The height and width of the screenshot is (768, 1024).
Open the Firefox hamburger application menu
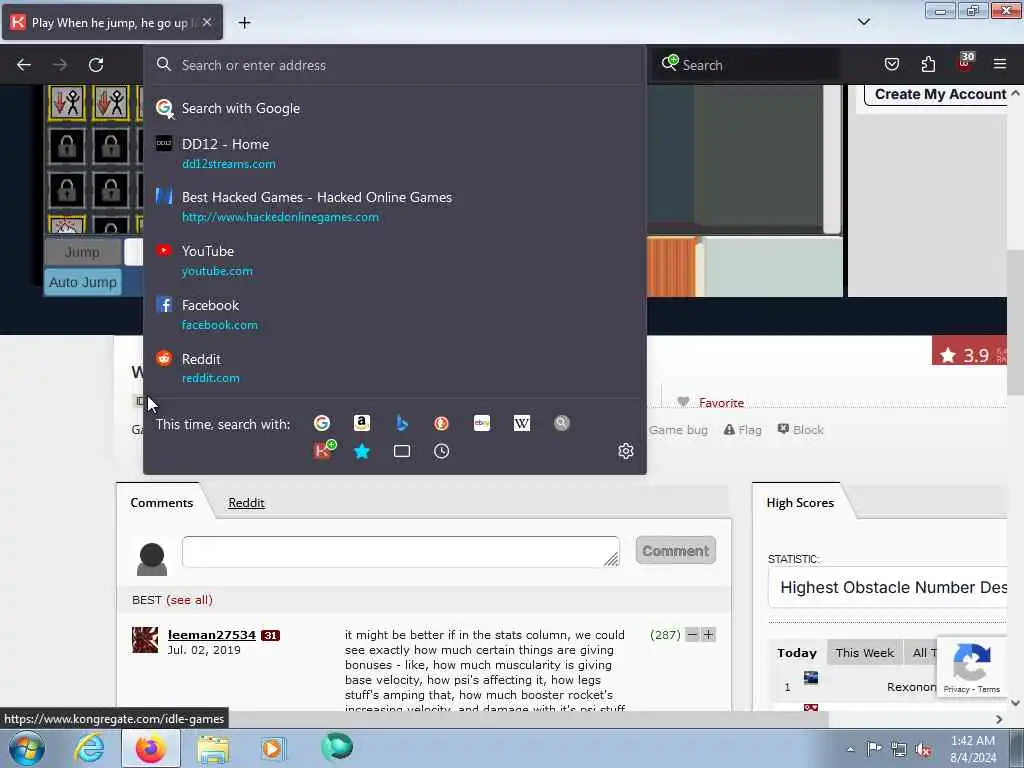pyautogui.click(x=999, y=64)
